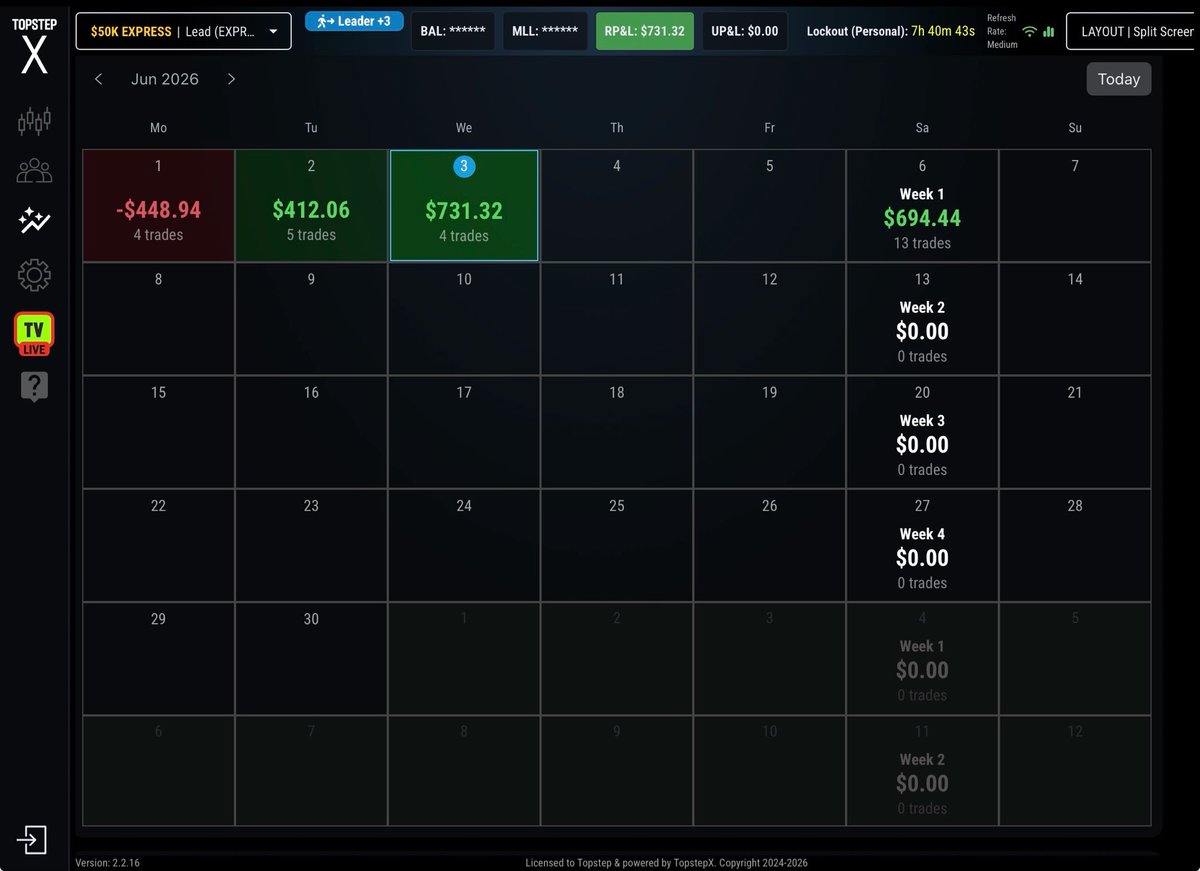Click the WiFi connection status icon
Viewport: 1200px width, 871px height.
tap(1029, 31)
